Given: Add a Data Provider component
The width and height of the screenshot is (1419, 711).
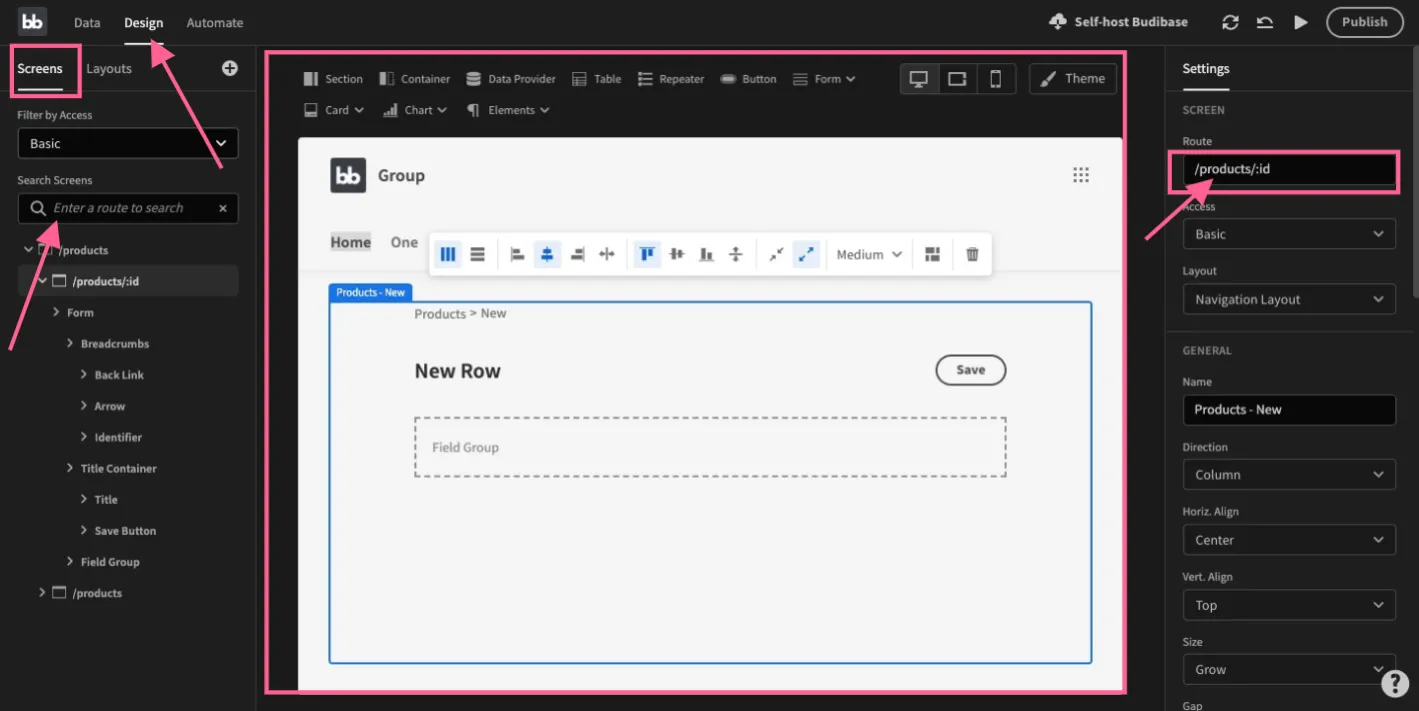Looking at the screenshot, I should [511, 79].
